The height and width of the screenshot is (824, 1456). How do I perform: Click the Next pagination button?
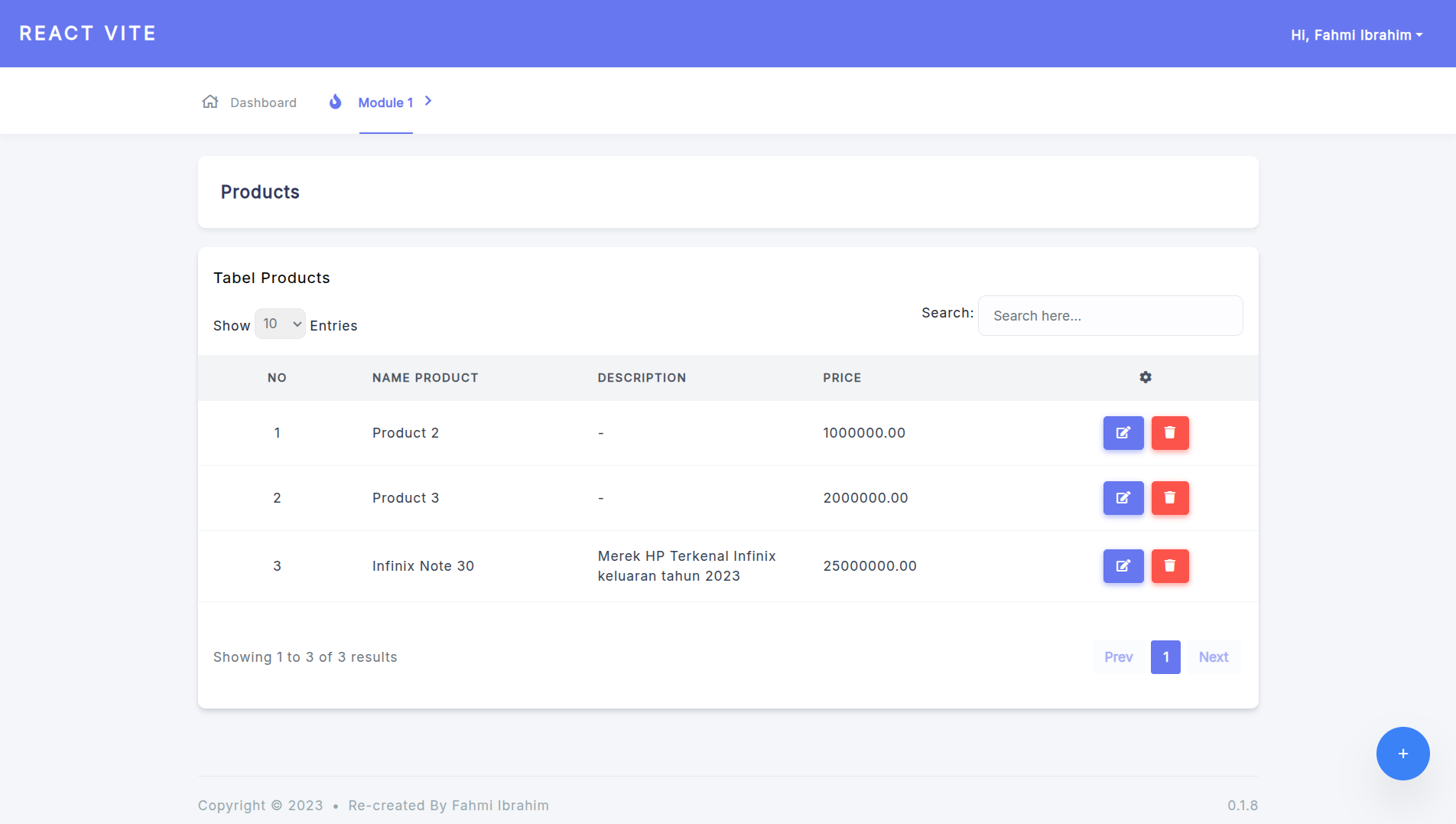1213,657
